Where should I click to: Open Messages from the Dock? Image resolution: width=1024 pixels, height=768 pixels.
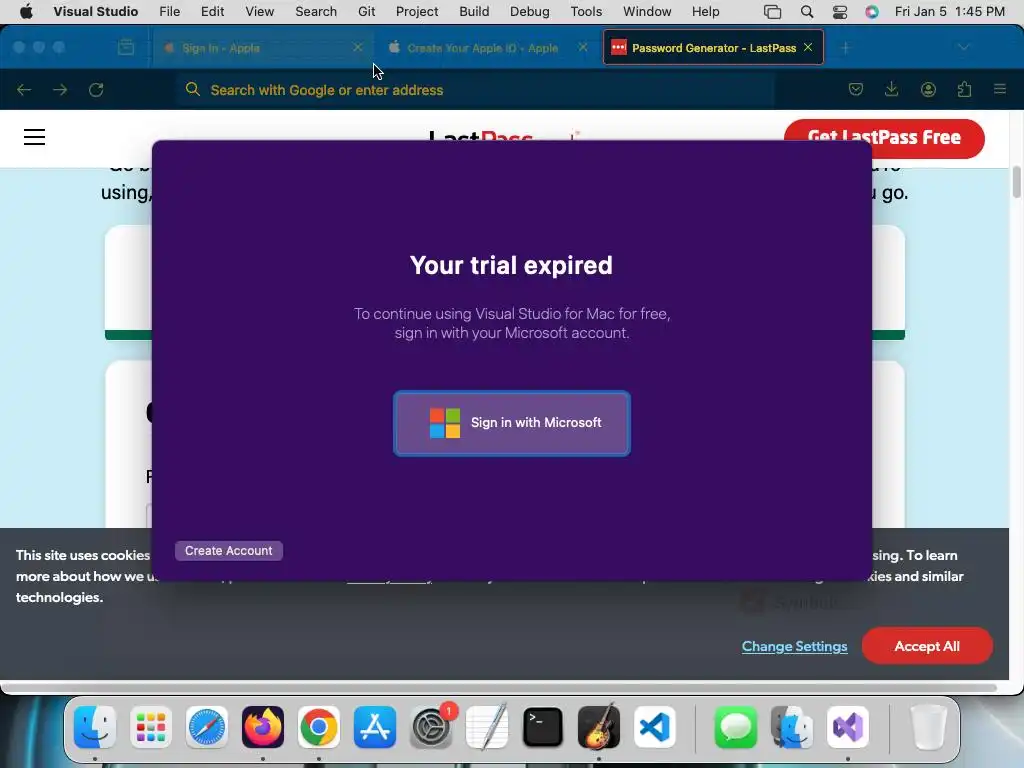tap(736, 727)
